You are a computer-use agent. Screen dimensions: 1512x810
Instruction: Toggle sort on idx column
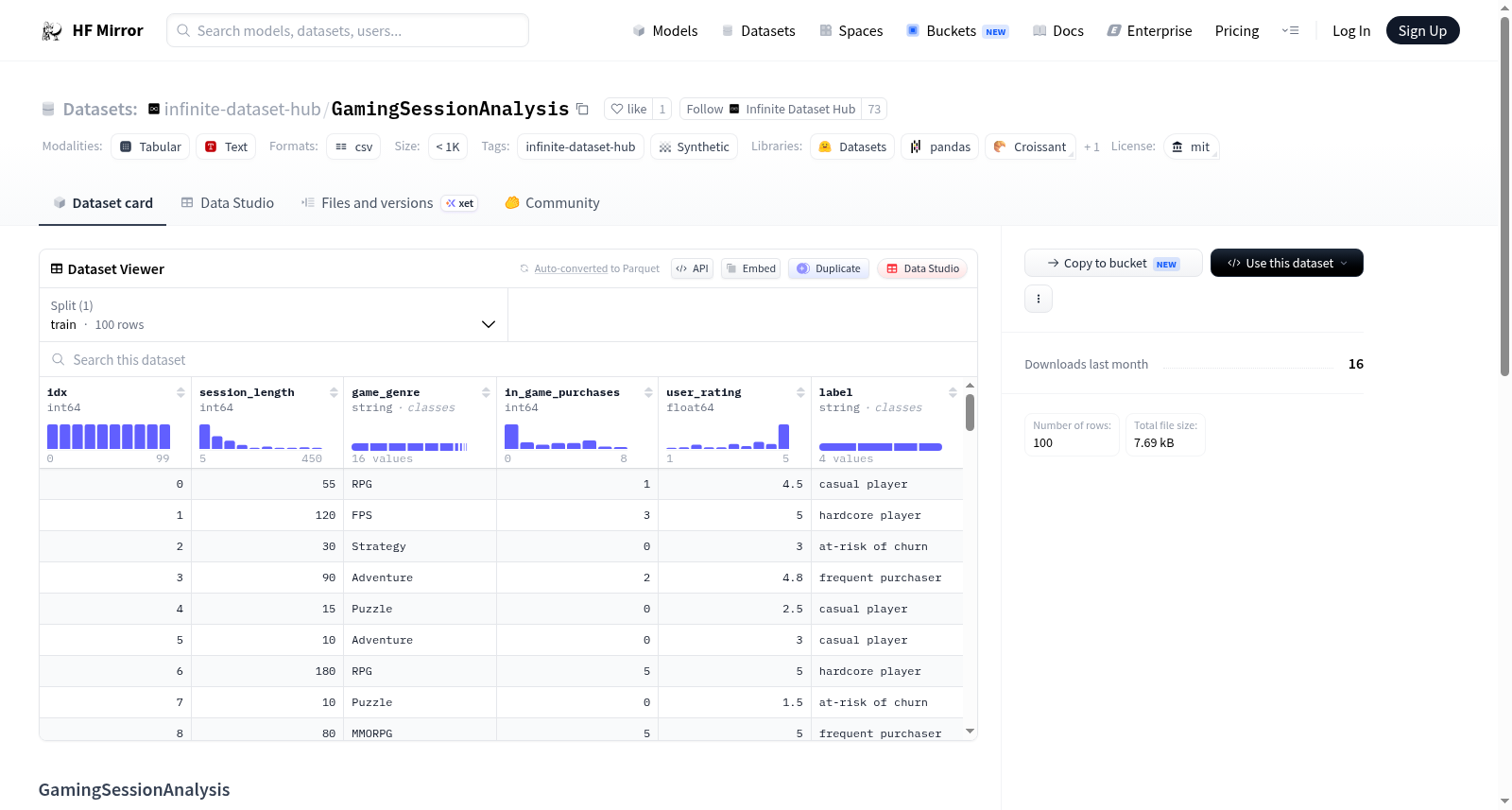[180, 392]
